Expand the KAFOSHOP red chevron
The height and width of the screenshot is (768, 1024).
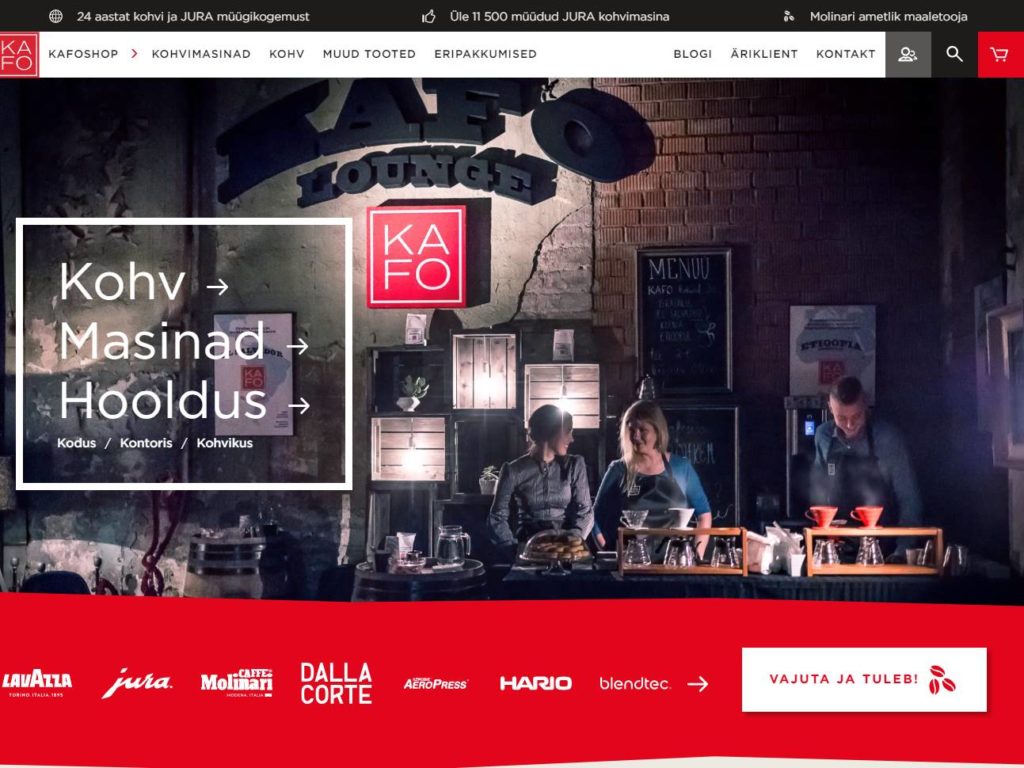pos(134,54)
